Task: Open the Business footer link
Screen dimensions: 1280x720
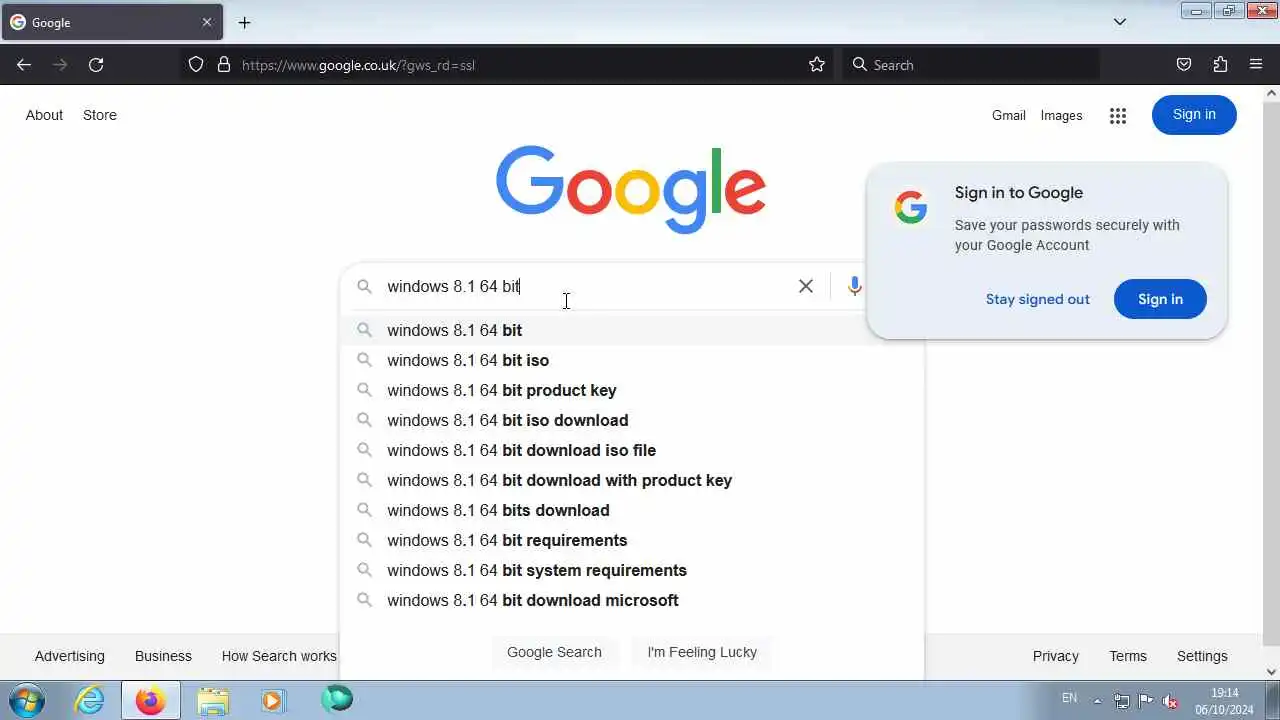Action: [163, 656]
